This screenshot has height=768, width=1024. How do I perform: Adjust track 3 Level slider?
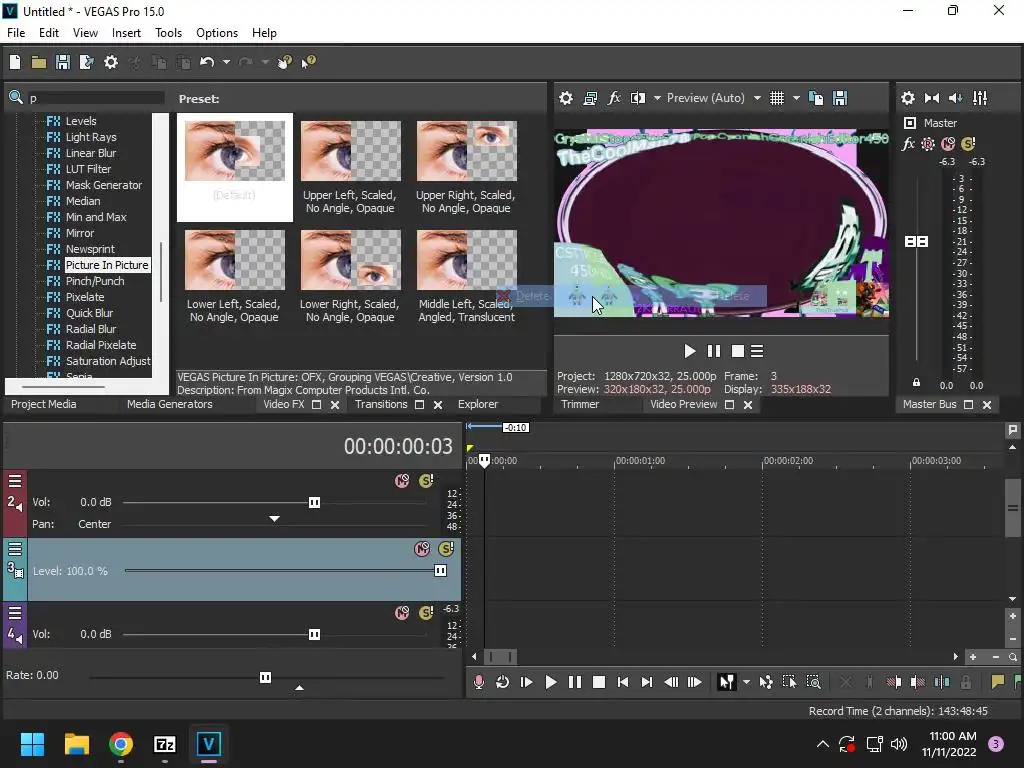click(x=441, y=571)
